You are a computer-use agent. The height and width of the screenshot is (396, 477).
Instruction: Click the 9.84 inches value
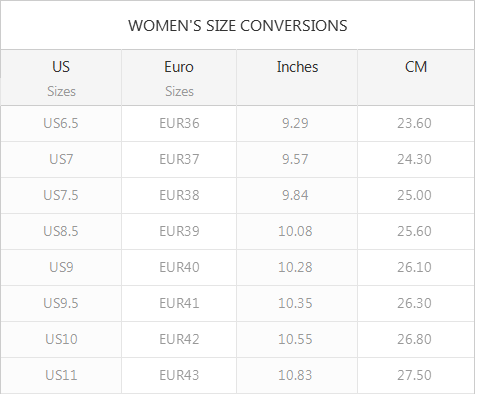(x=295, y=195)
